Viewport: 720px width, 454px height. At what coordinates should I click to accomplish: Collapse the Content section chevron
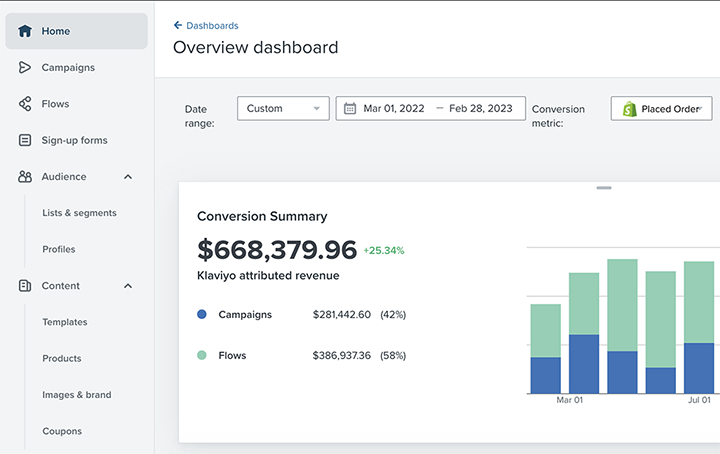pyautogui.click(x=128, y=286)
